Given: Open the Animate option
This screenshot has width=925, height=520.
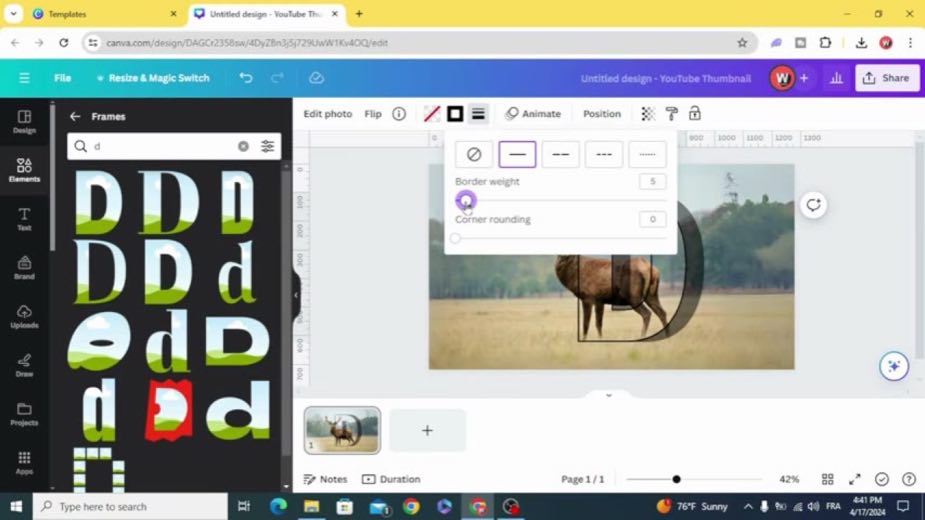Looking at the screenshot, I should pyautogui.click(x=533, y=113).
